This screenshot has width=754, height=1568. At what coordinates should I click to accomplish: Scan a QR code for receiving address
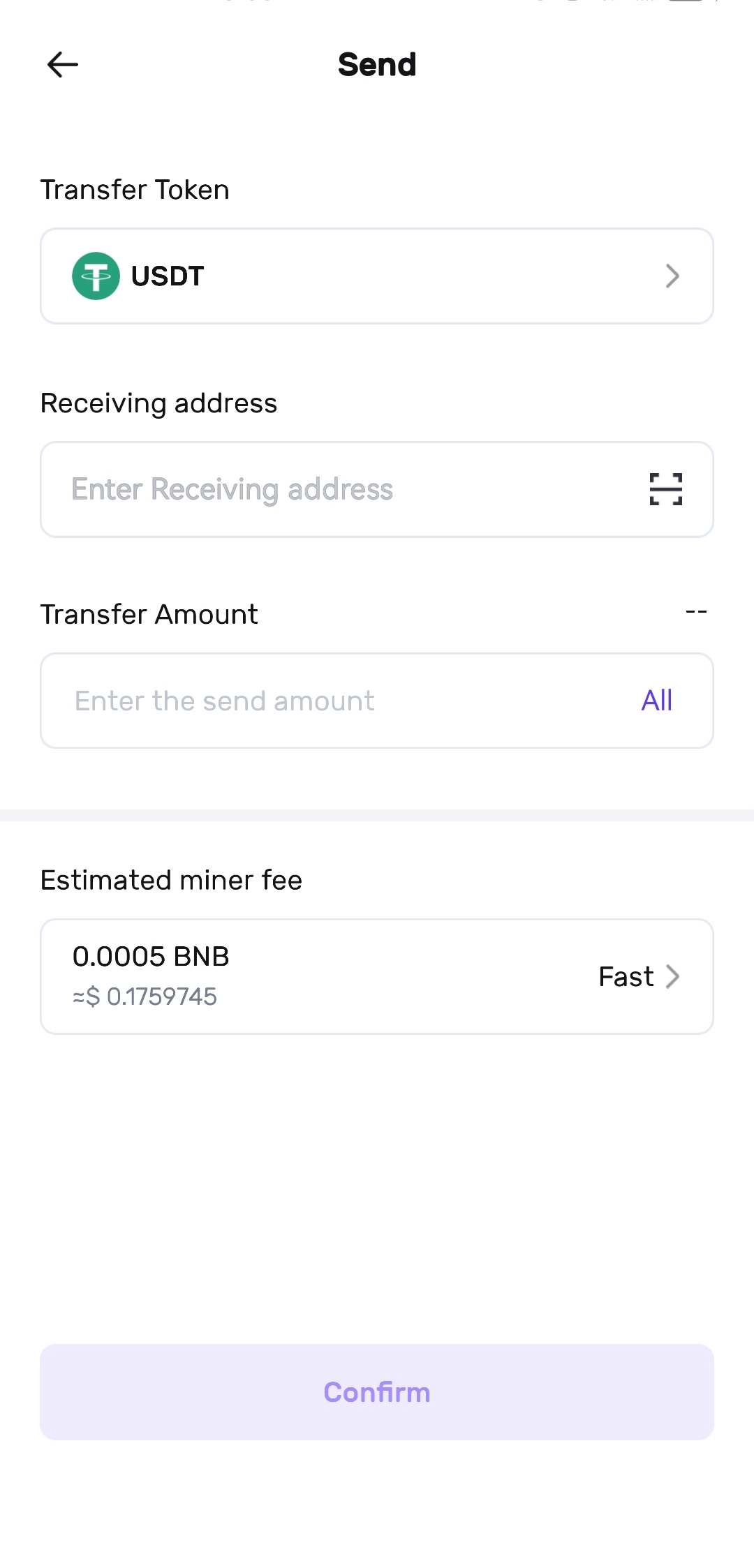665,489
